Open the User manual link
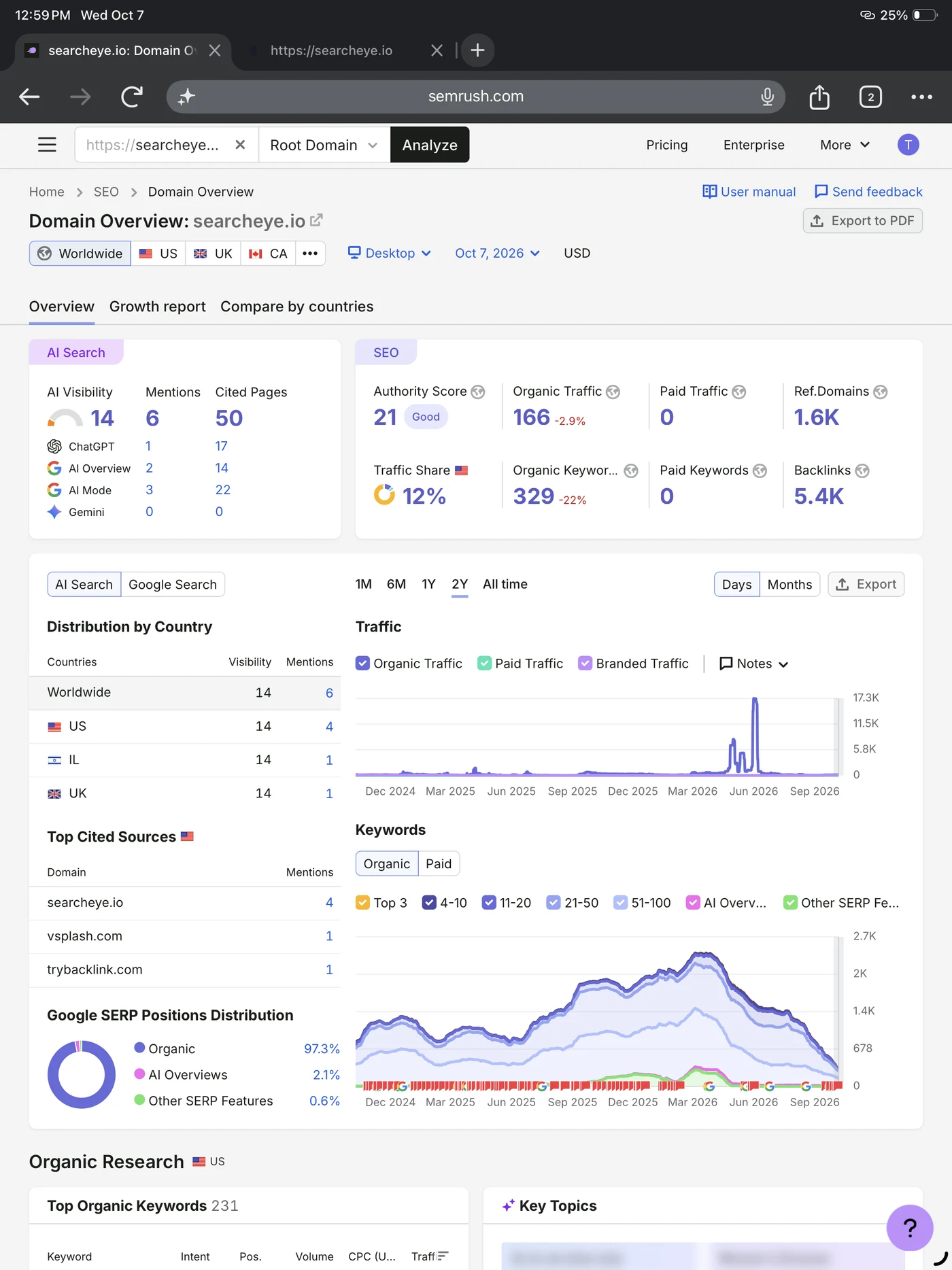This screenshot has width=952, height=1270. (x=749, y=192)
